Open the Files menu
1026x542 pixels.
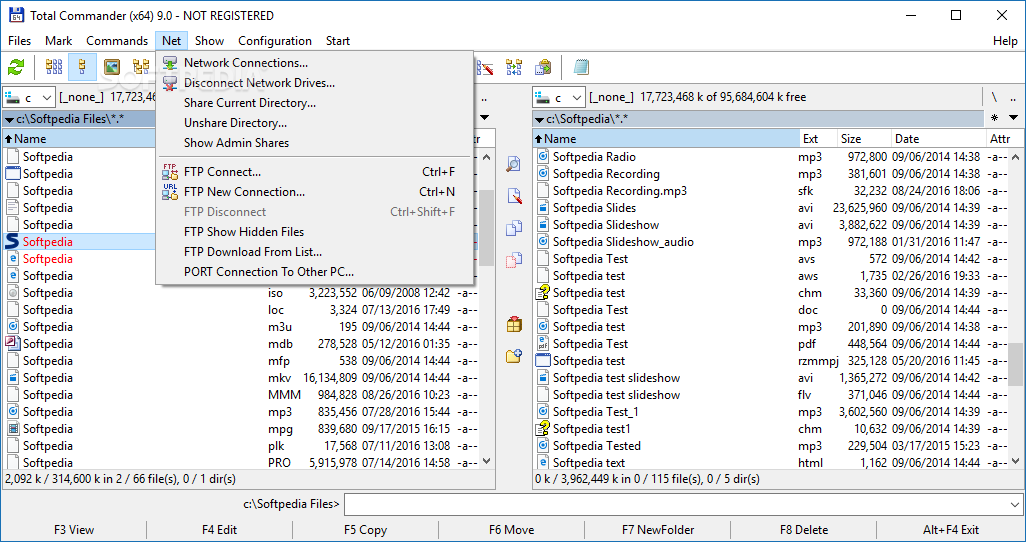tap(20, 41)
